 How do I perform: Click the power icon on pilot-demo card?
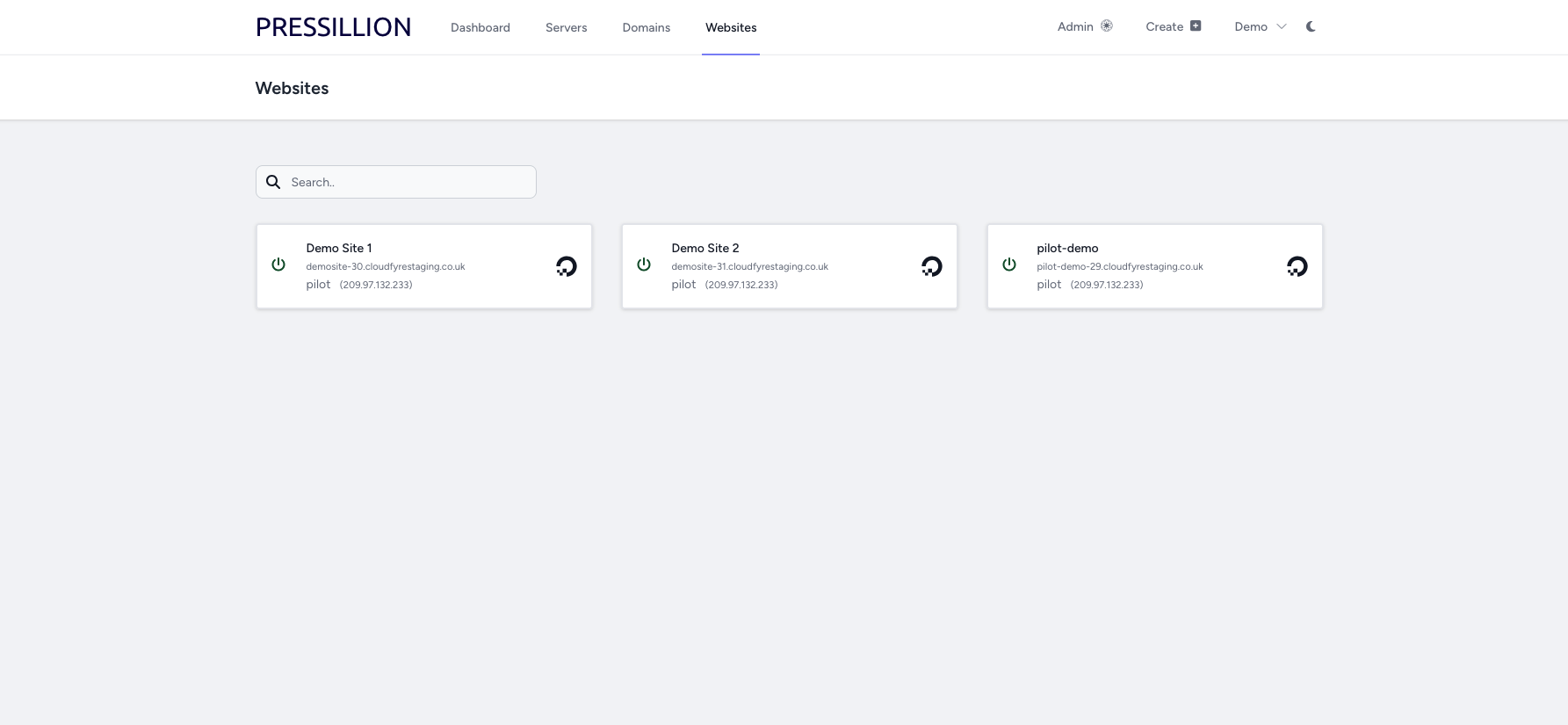click(1009, 265)
